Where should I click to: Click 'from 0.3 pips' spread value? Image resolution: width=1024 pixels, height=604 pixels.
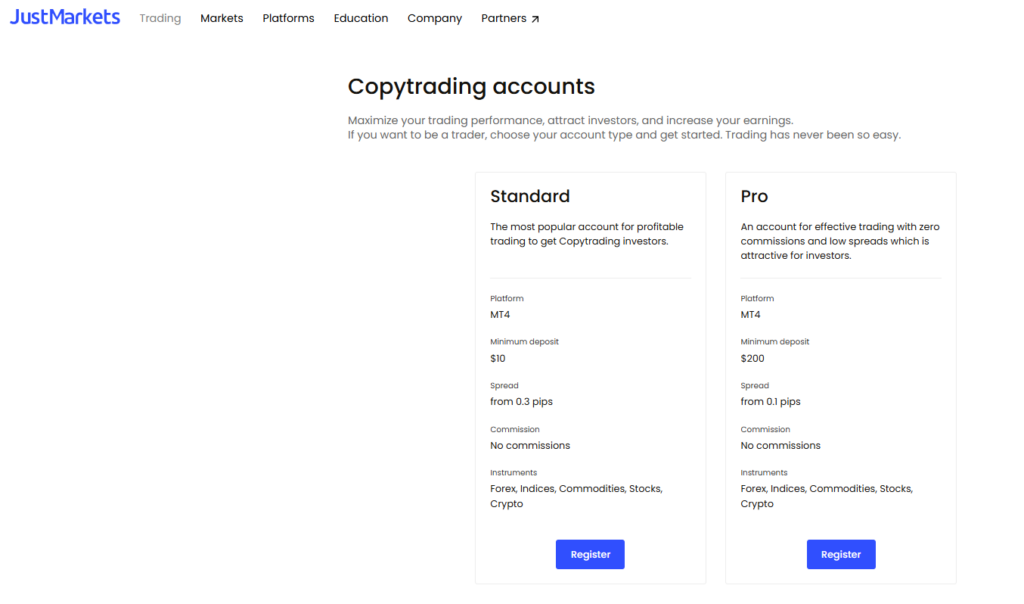pyautogui.click(x=521, y=402)
